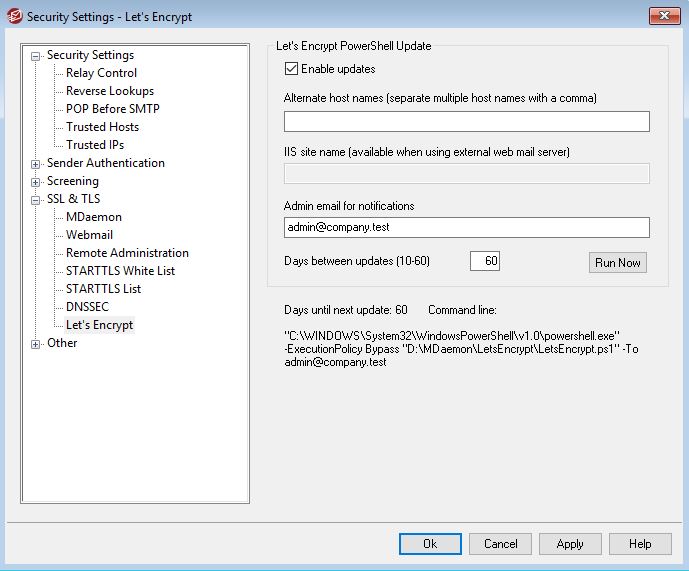
Task: Open MDaemon SSL settings
Action: point(94,217)
